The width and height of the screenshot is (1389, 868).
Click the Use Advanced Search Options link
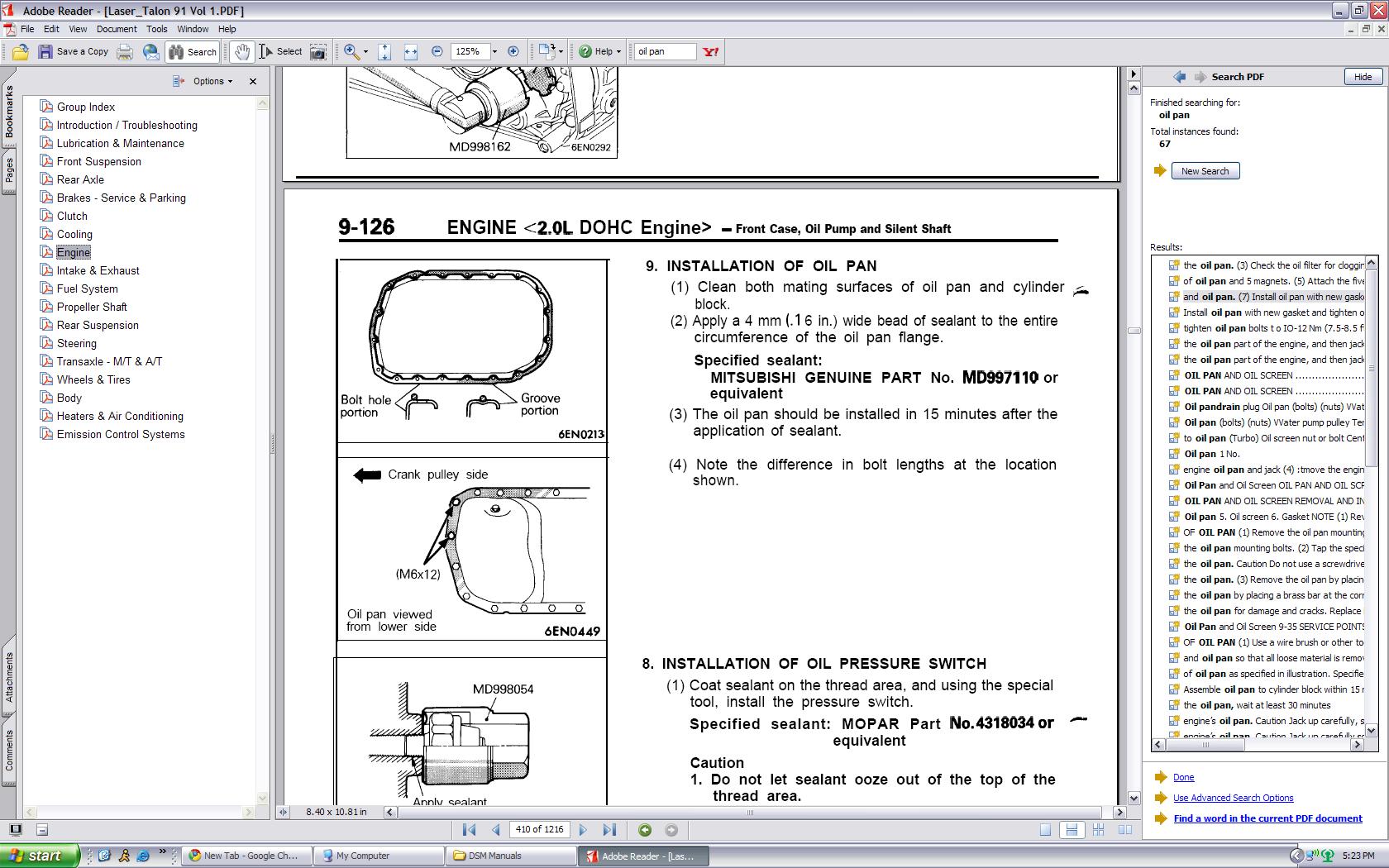point(1233,798)
